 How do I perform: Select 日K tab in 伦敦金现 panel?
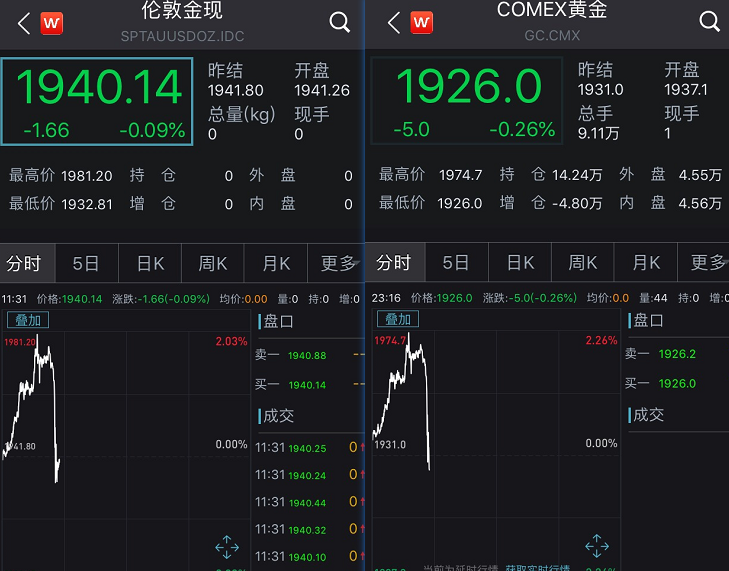150,263
